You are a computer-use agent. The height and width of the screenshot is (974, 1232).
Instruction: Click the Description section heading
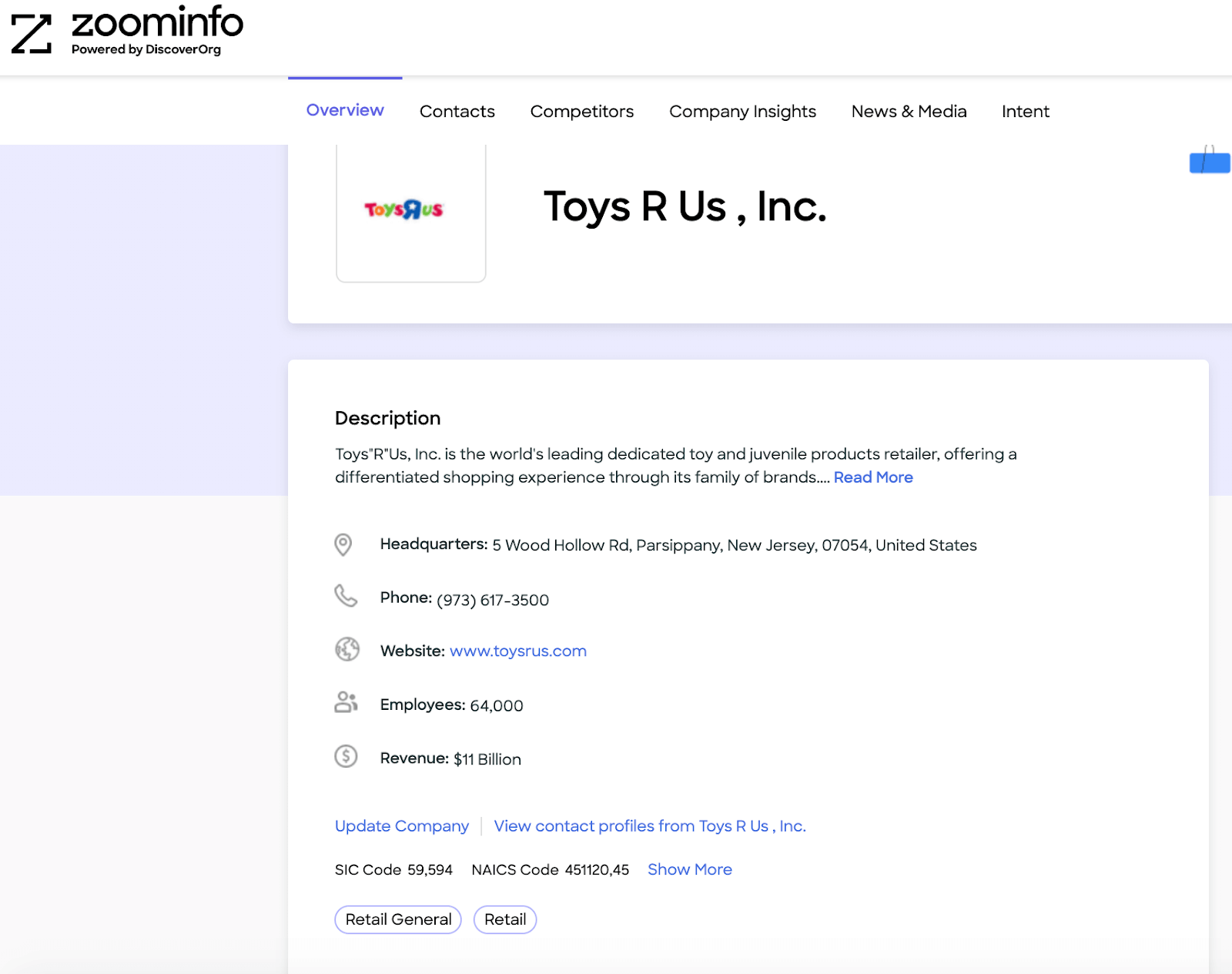point(388,418)
